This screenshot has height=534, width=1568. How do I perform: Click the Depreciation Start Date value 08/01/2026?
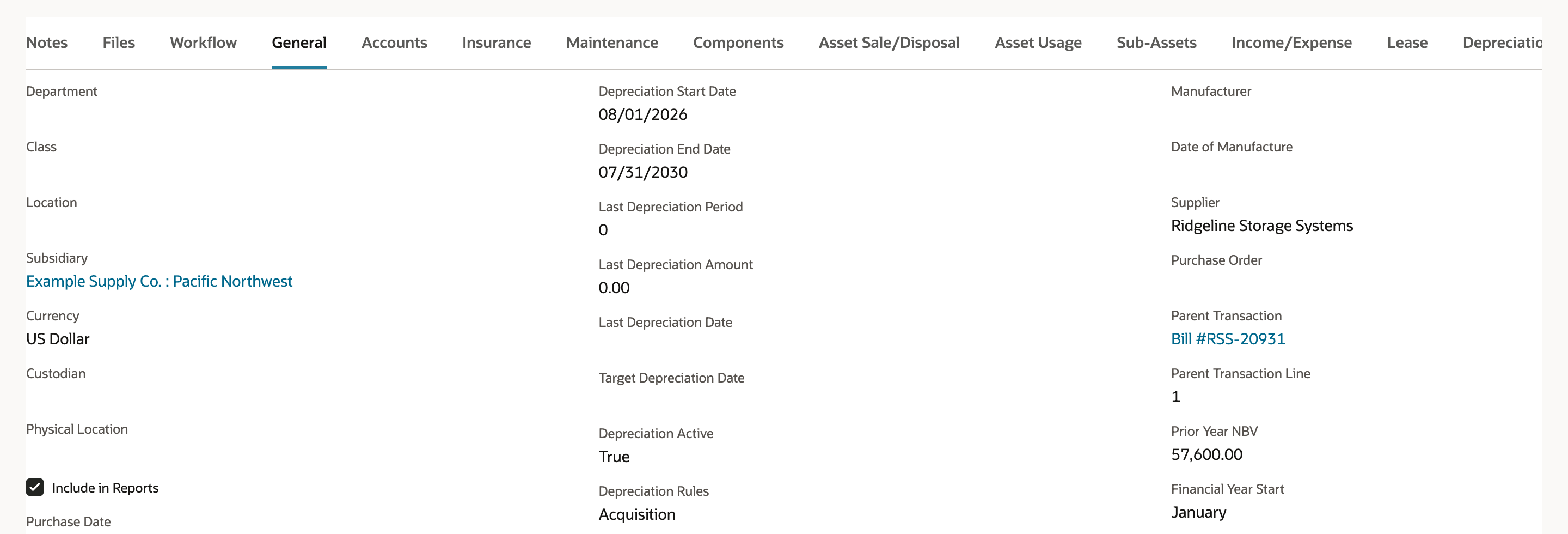643,114
